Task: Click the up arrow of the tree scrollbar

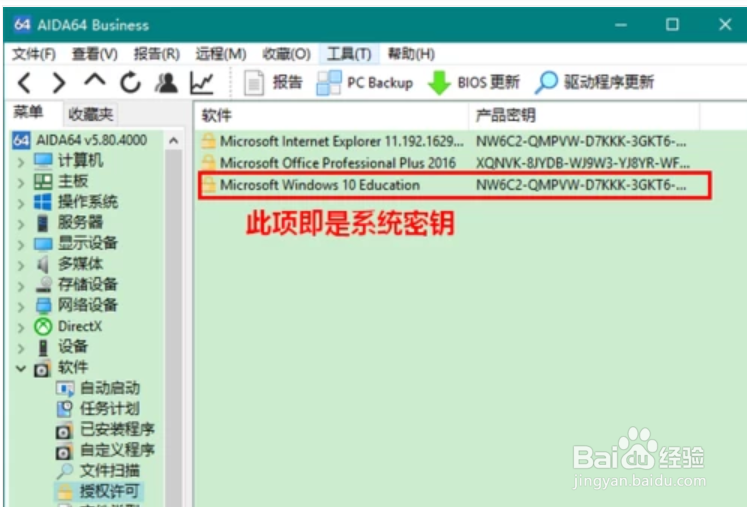Action: pos(173,141)
